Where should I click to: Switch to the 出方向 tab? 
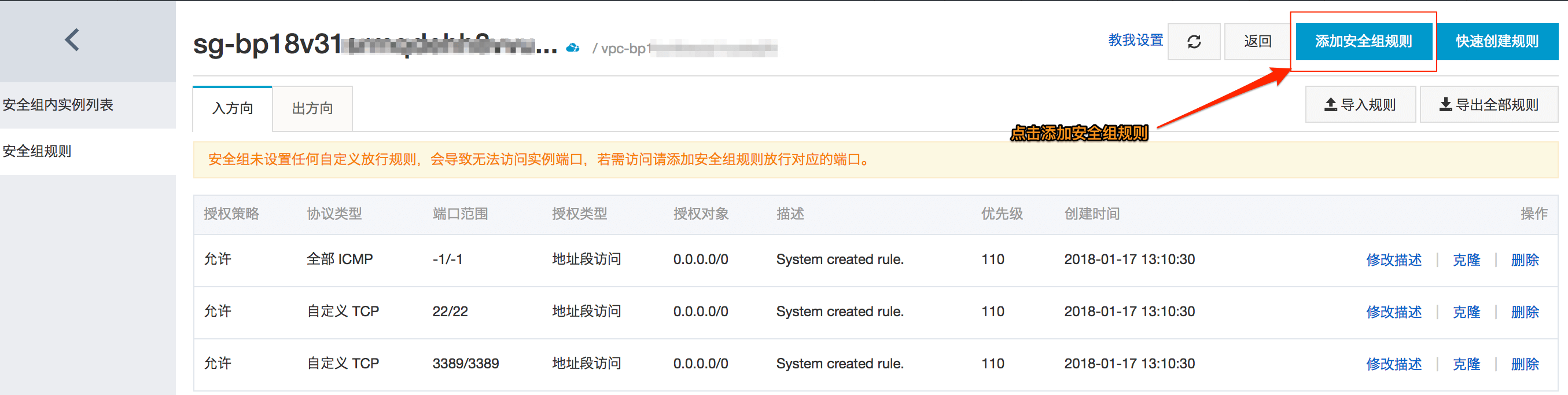[x=312, y=108]
